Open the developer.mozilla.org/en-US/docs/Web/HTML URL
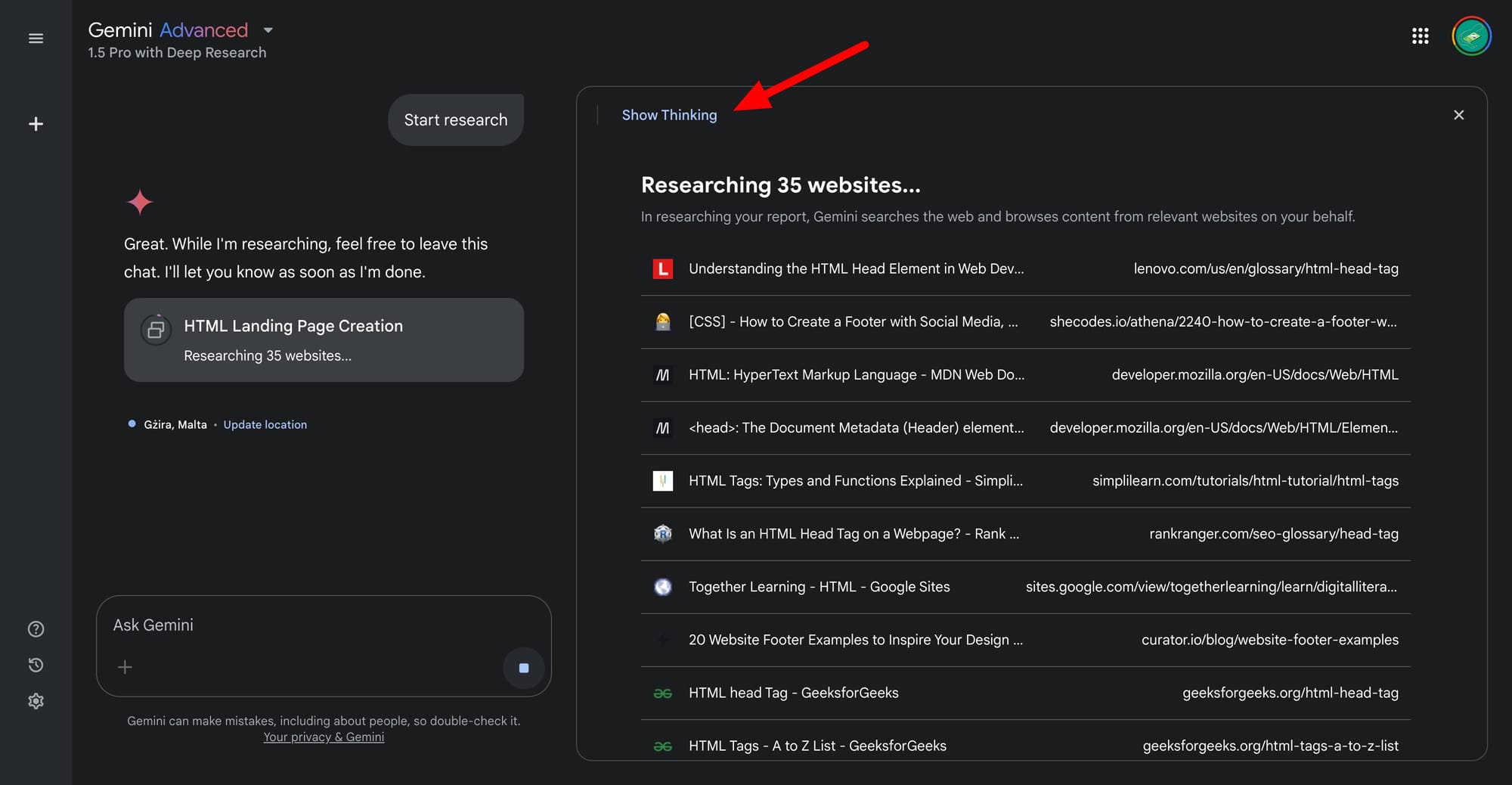The width and height of the screenshot is (1512, 785). click(1255, 374)
